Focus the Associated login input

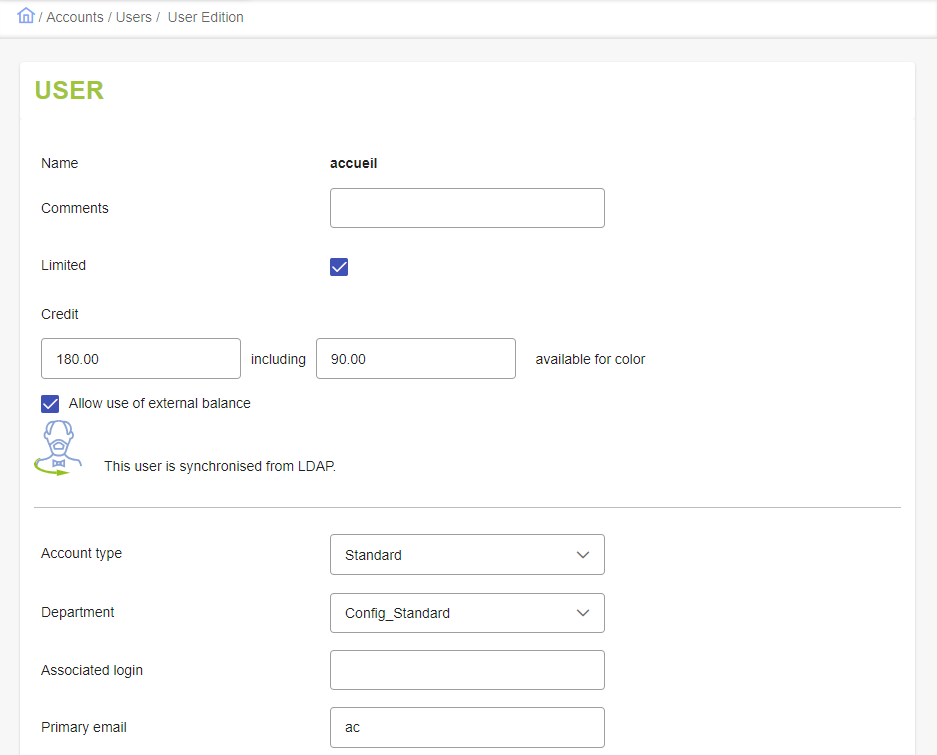point(467,670)
